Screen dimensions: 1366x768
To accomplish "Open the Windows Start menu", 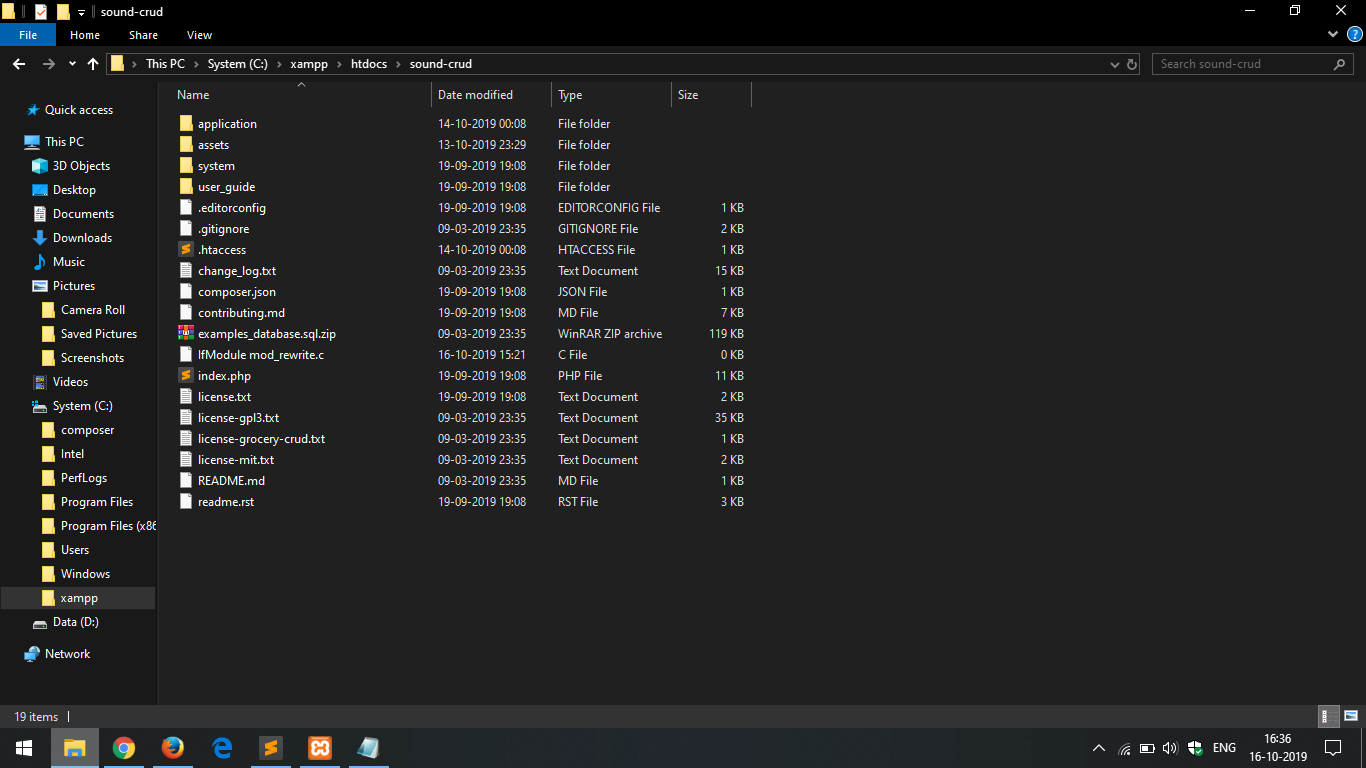I will click(x=24, y=748).
